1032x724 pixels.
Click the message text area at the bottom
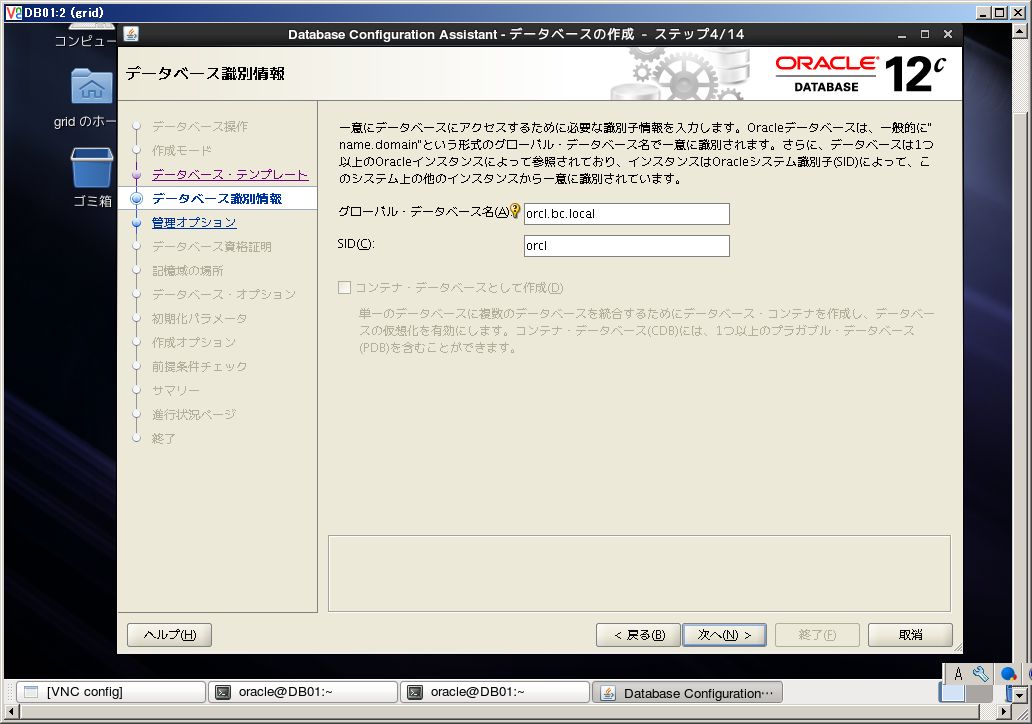pos(639,573)
